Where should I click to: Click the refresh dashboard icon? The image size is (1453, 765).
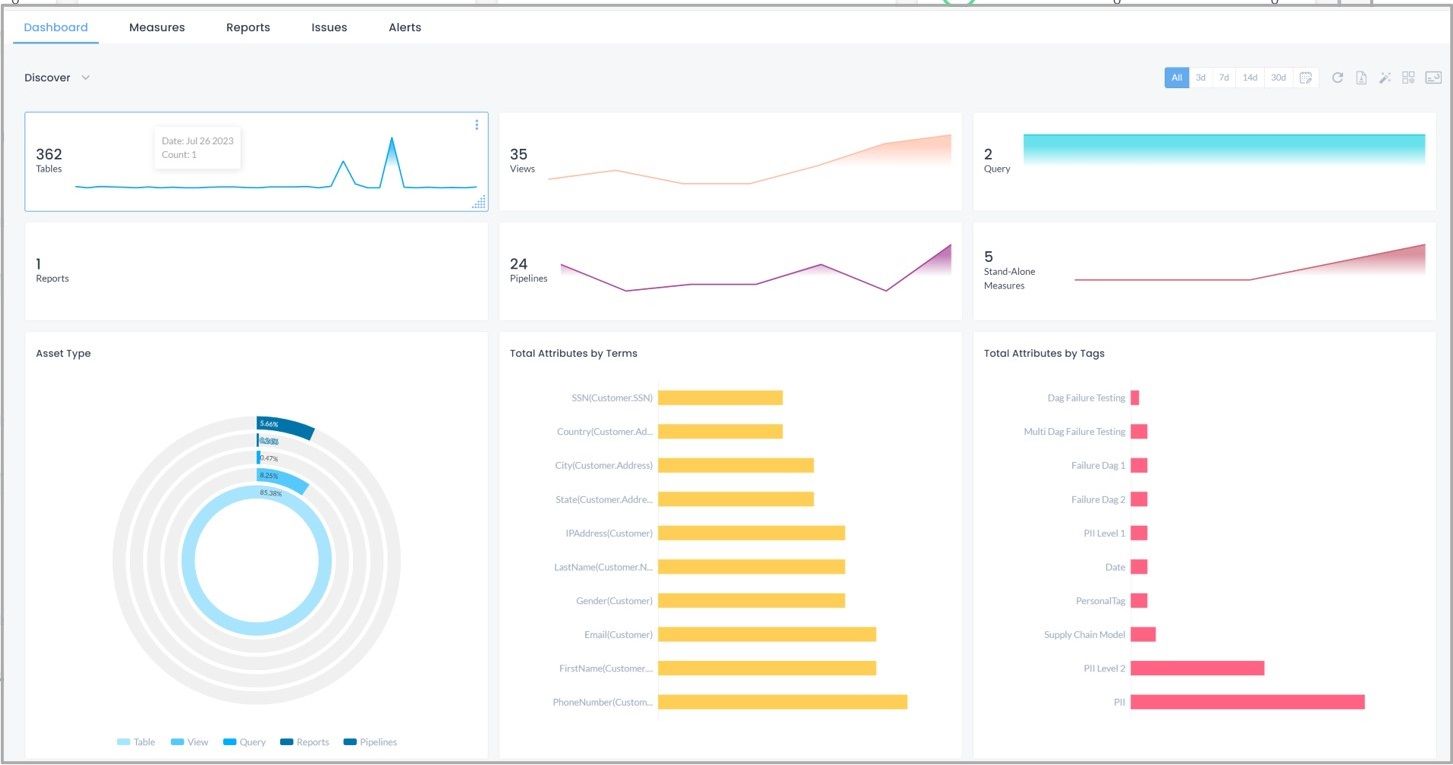point(1337,78)
